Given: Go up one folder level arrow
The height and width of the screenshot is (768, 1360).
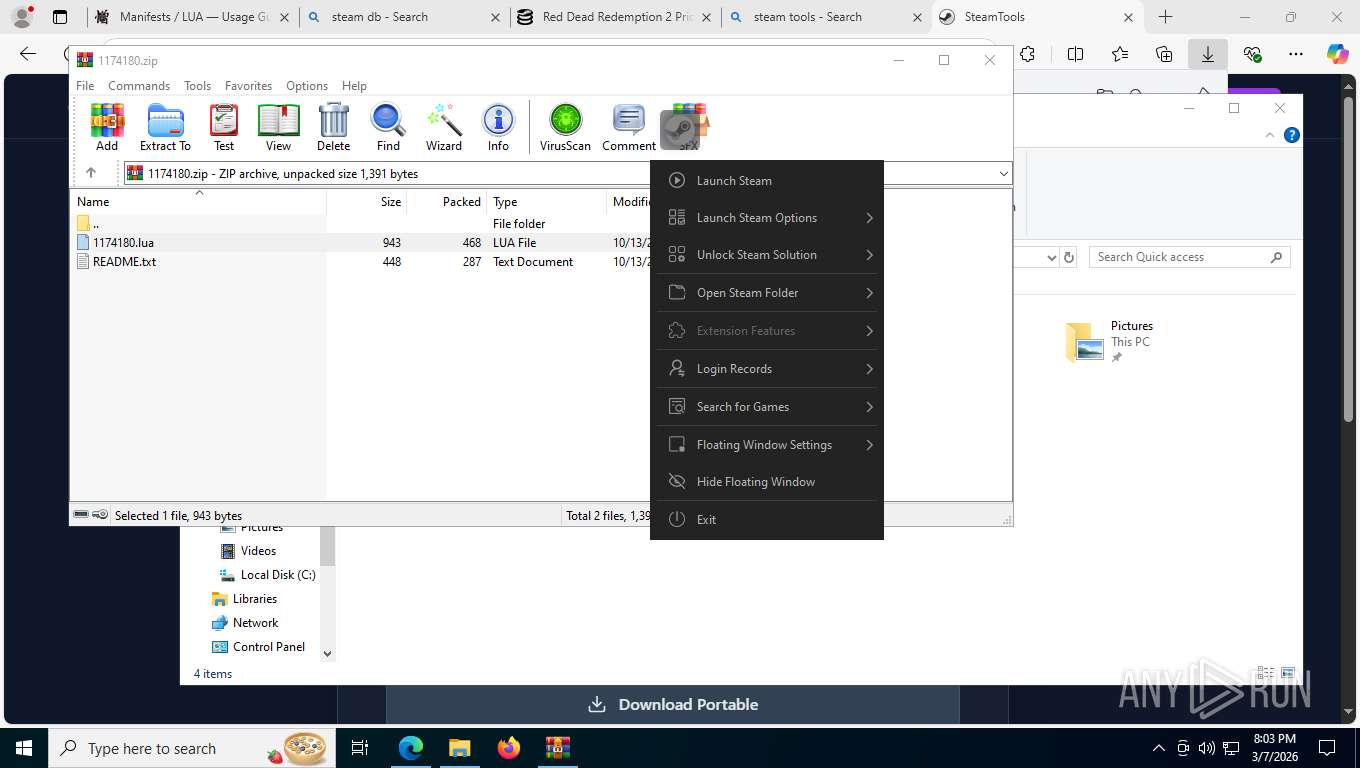Looking at the screenshot, I should point(91,173).
